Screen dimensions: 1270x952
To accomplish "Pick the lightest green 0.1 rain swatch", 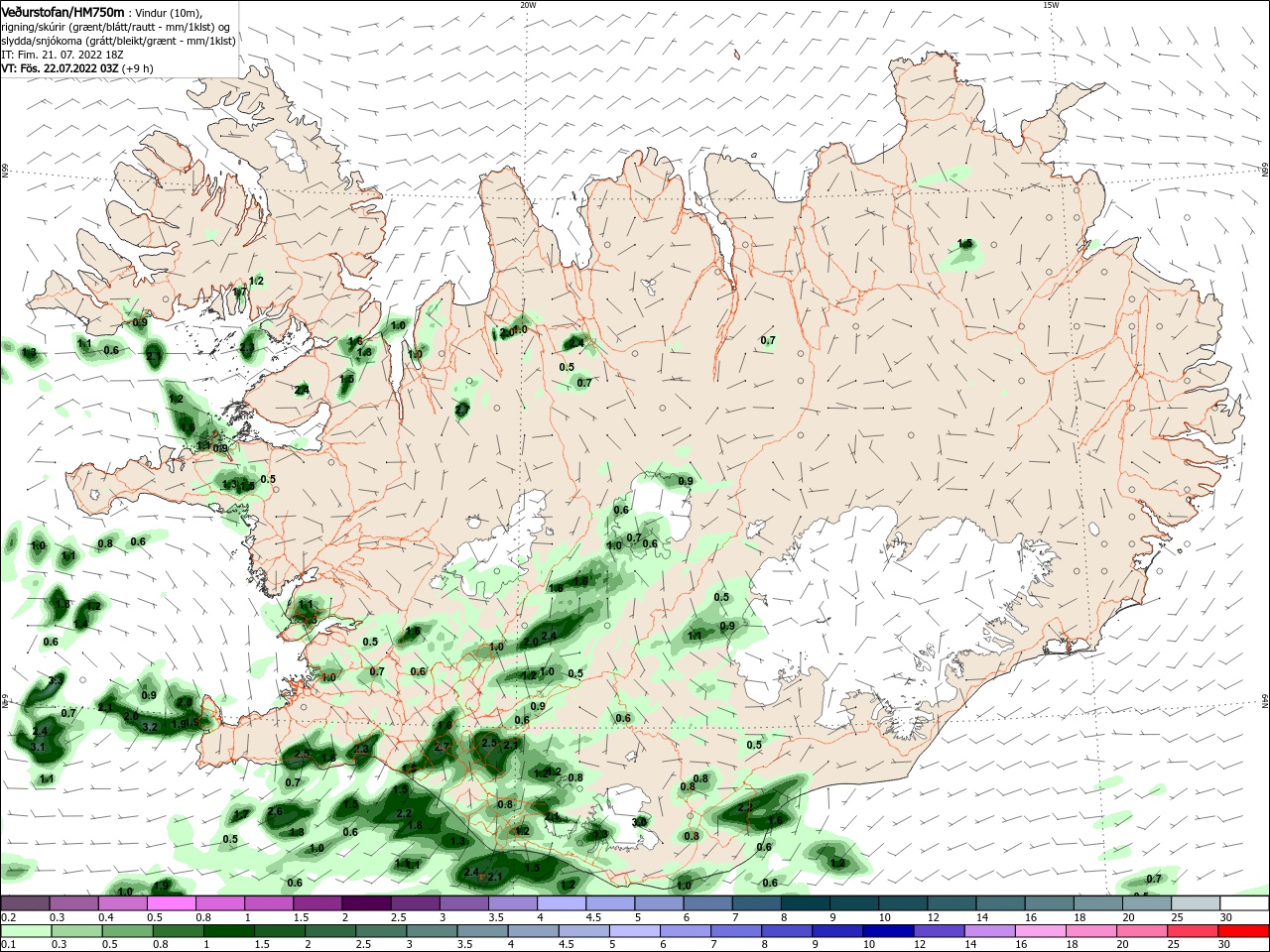I will tap(26, 931).
